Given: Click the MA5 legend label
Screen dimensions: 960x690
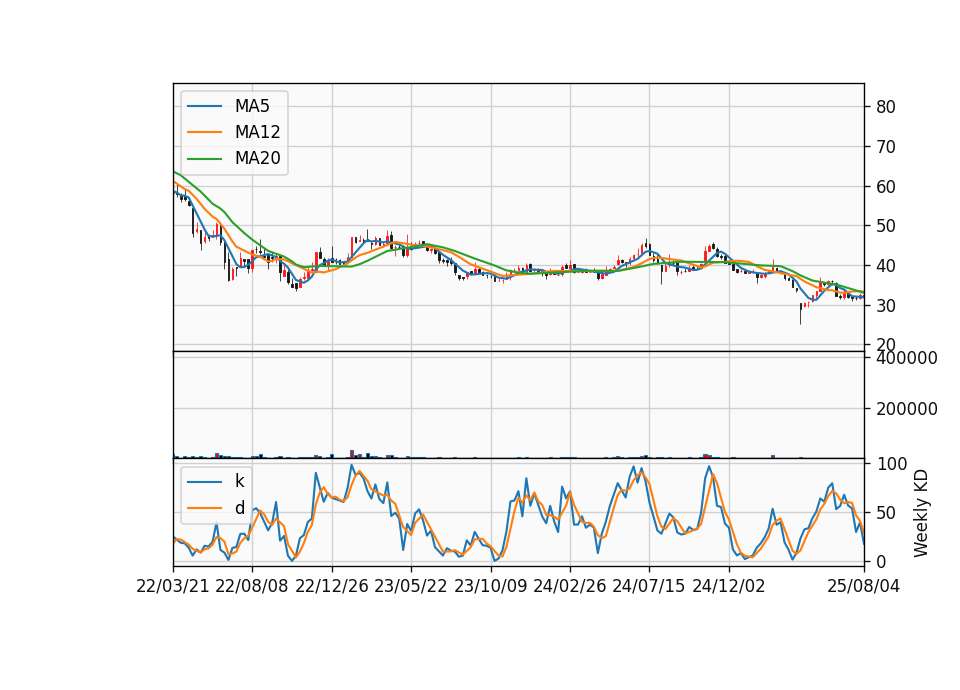Looking at the screenshot, I should 252,106.
